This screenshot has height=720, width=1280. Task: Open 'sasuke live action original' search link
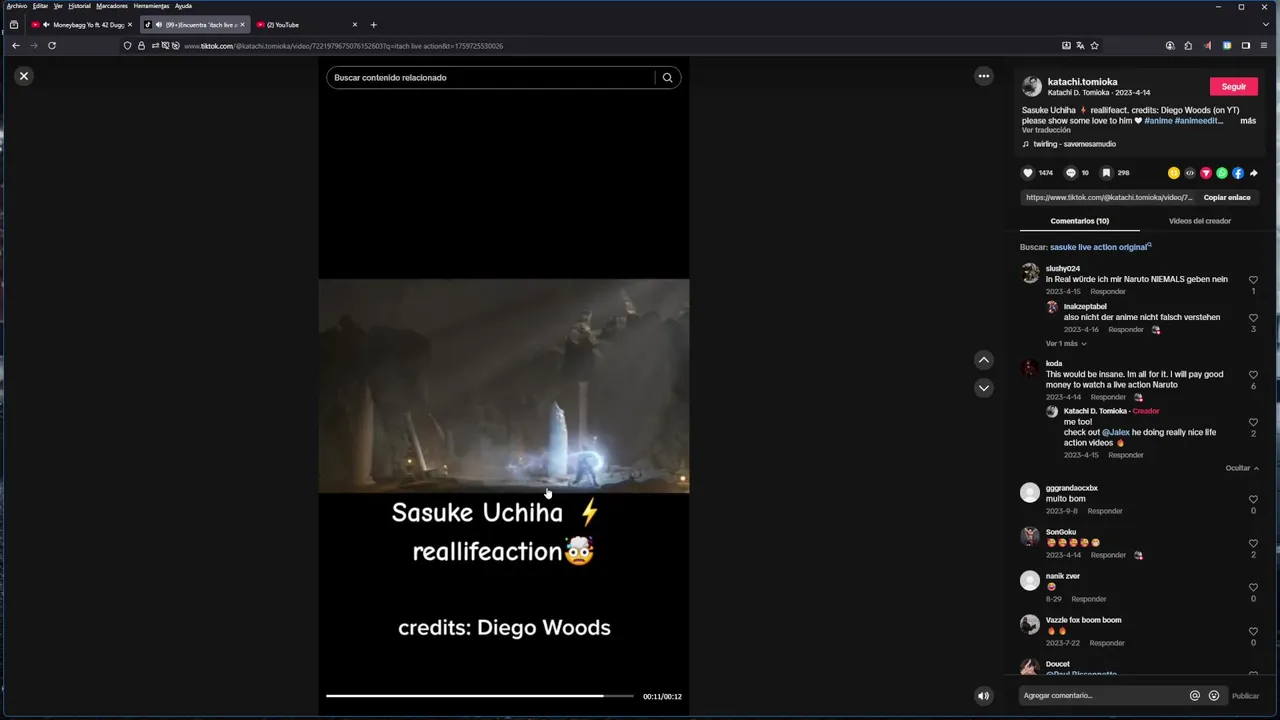[1099, 247]
